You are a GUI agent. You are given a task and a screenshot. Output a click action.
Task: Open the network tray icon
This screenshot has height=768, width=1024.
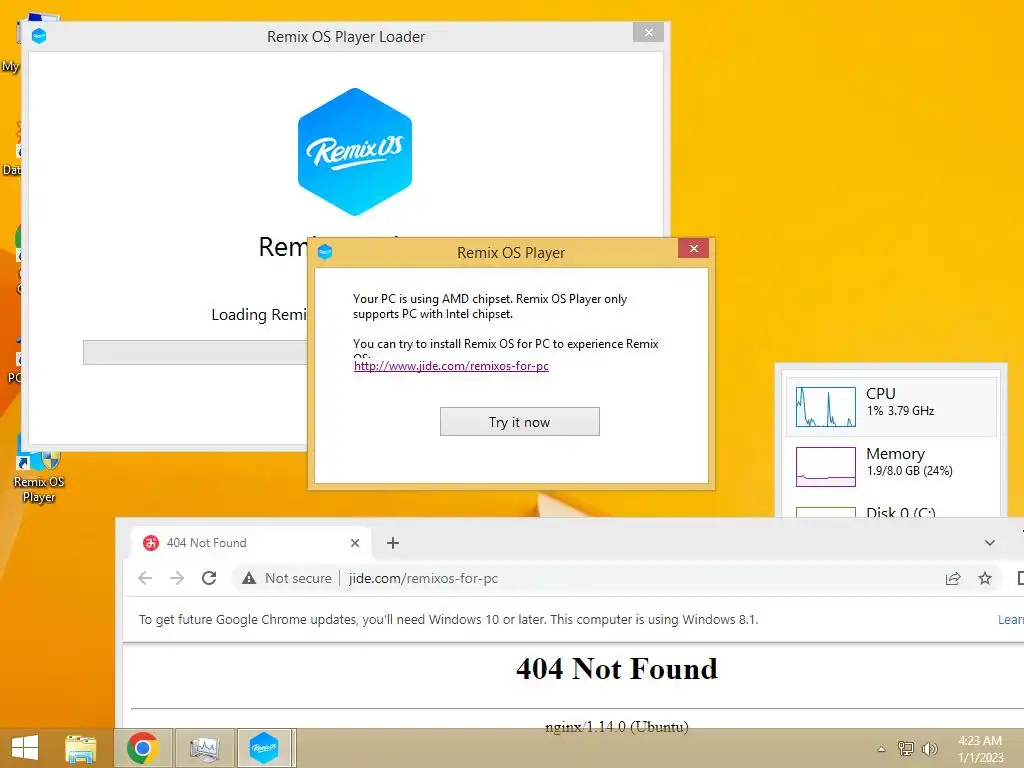[906, 748]
